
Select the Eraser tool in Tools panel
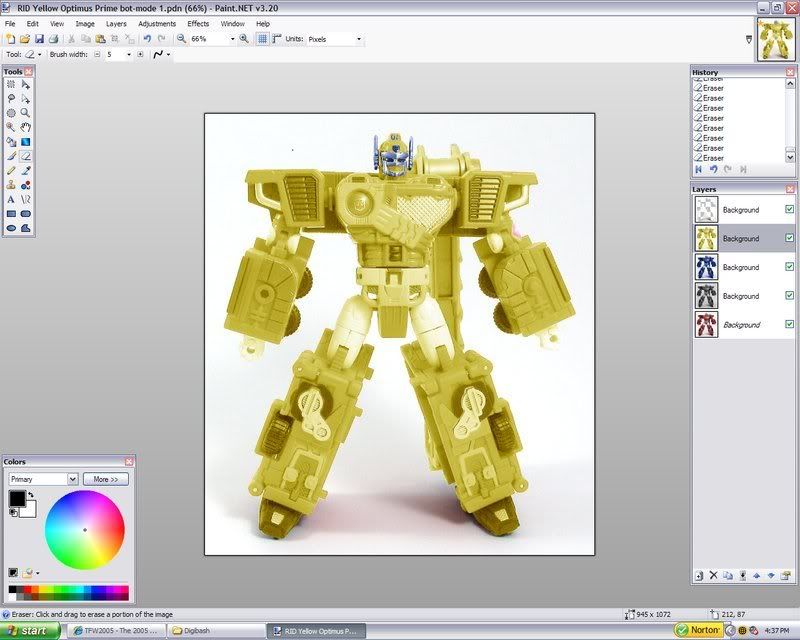(26, 156)
